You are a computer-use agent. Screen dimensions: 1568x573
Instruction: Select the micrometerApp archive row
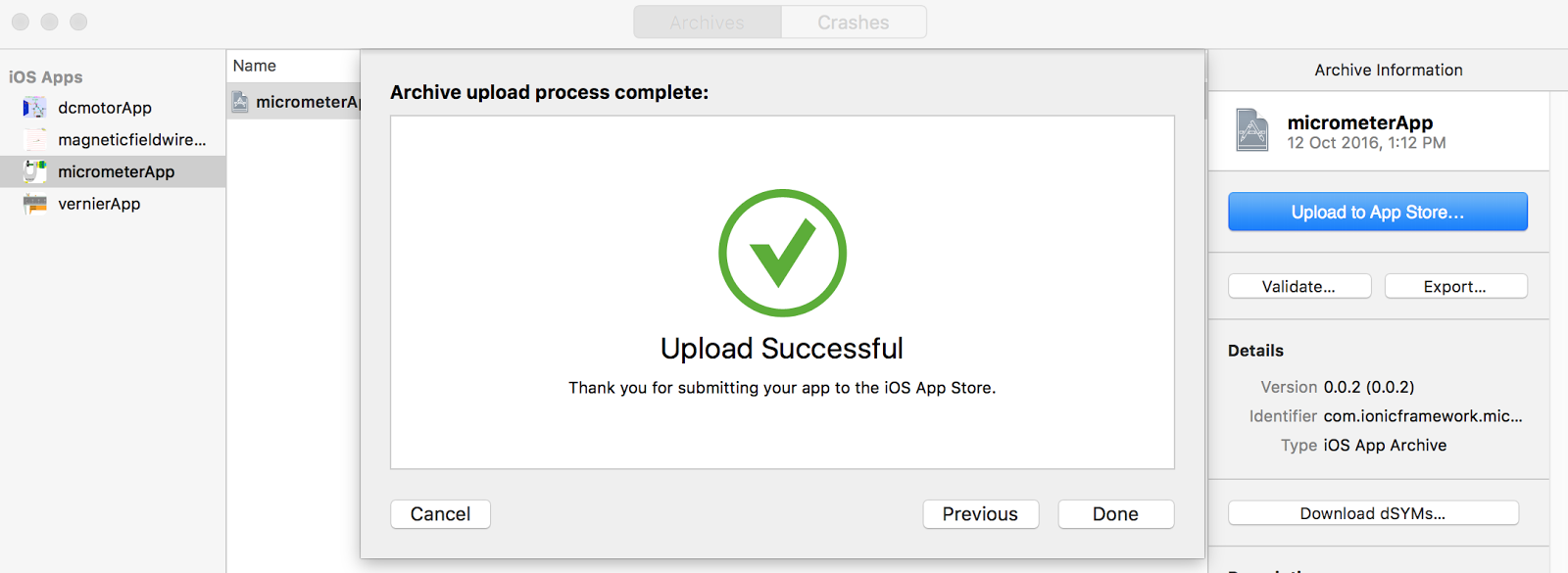[x=294, y=101]
